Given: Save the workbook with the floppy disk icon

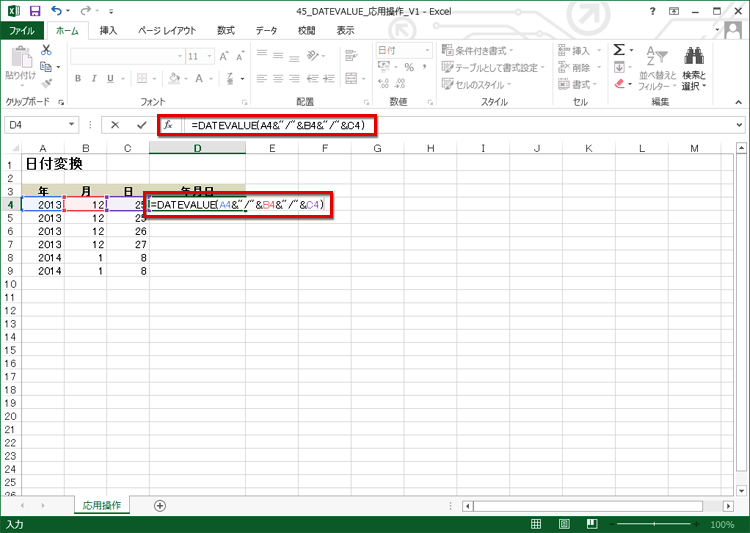Looking at the screenshot, I should [x=35, y=11].
